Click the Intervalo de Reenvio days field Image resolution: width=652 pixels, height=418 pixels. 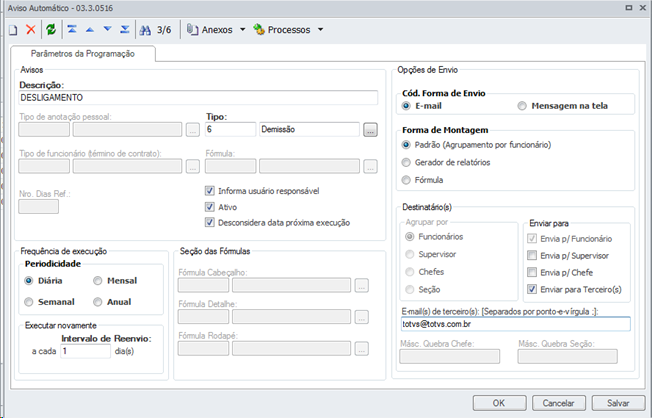[x=86, y=351]
